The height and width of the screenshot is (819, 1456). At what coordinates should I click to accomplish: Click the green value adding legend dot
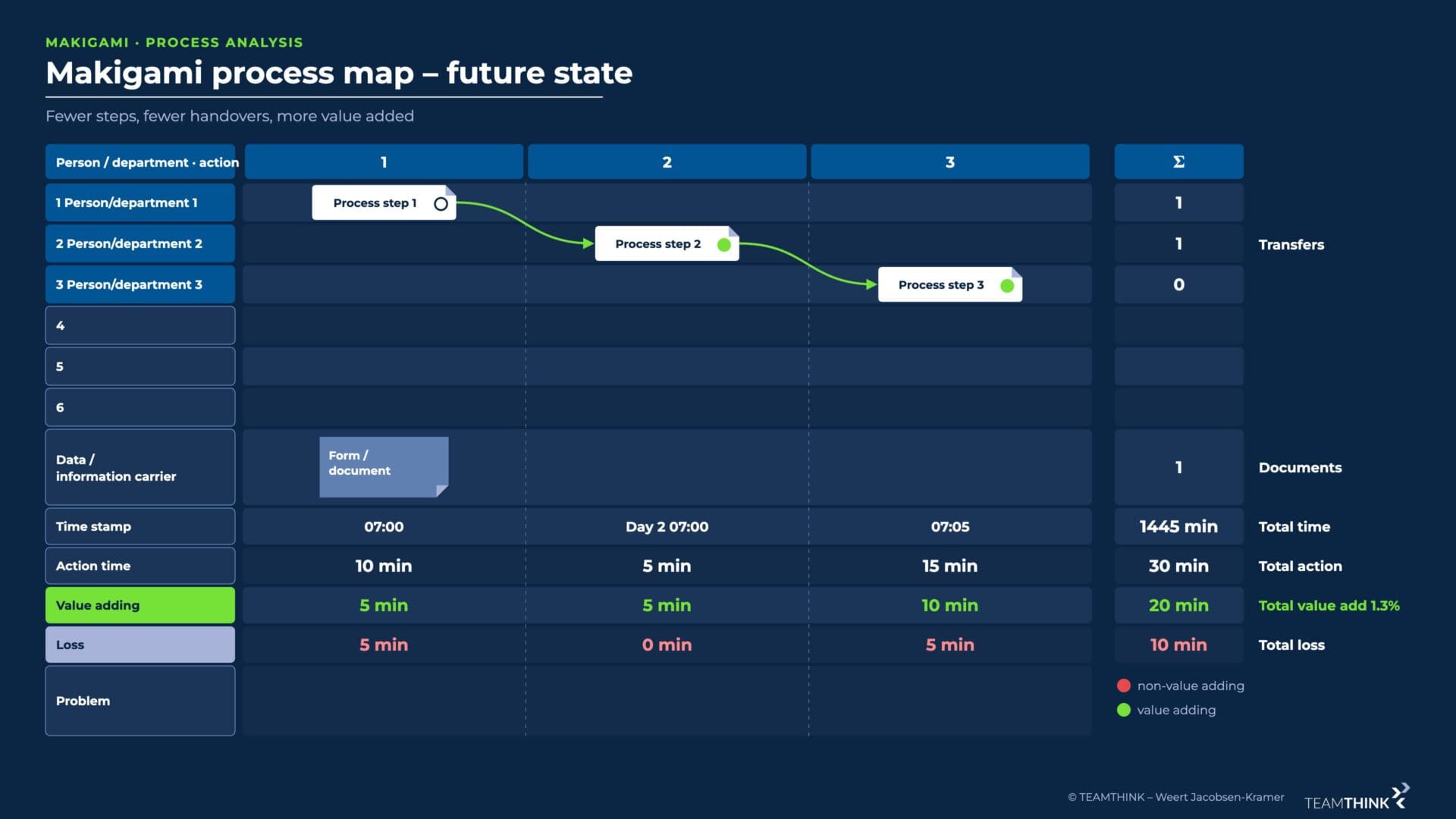tap(1124, 710)
